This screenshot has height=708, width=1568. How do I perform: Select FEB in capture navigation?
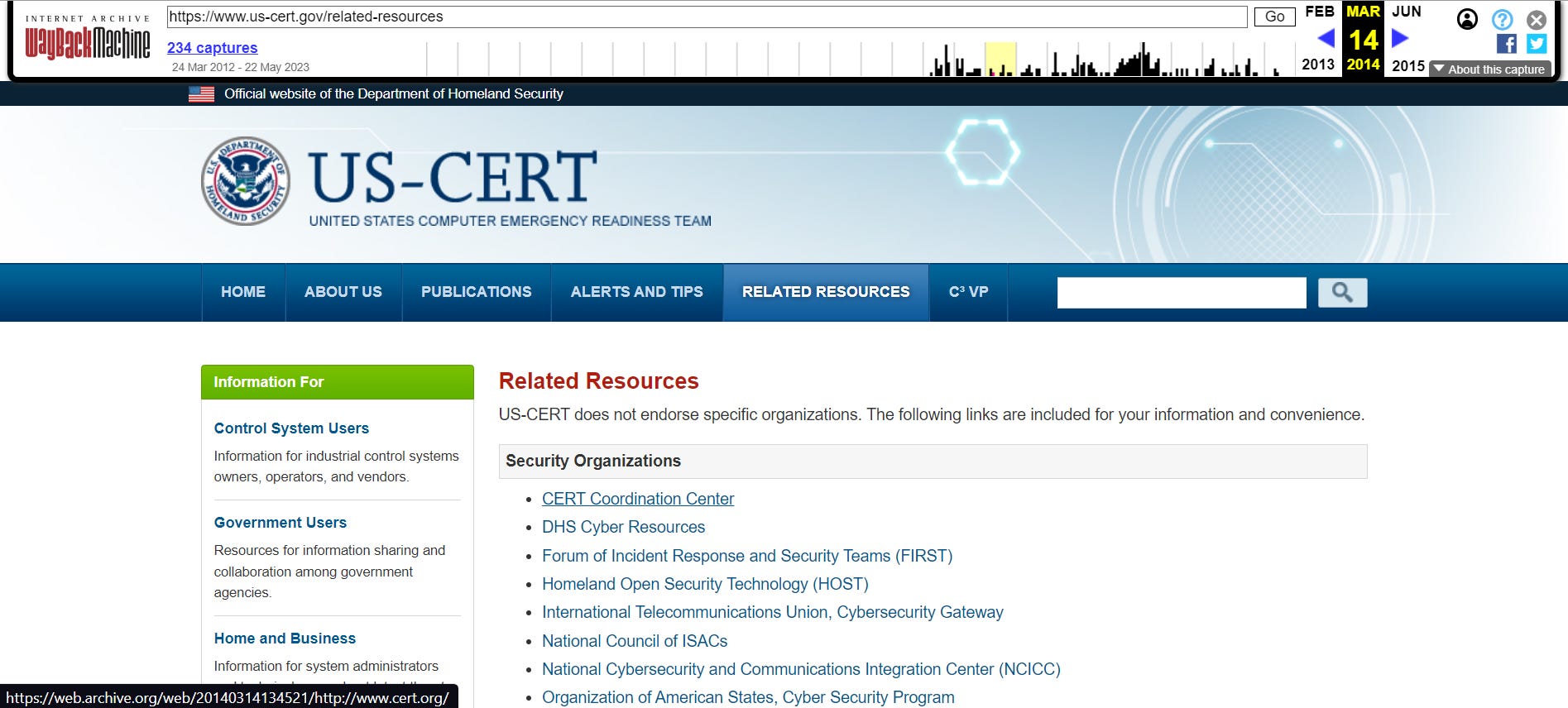click(x=1320, y=12)
